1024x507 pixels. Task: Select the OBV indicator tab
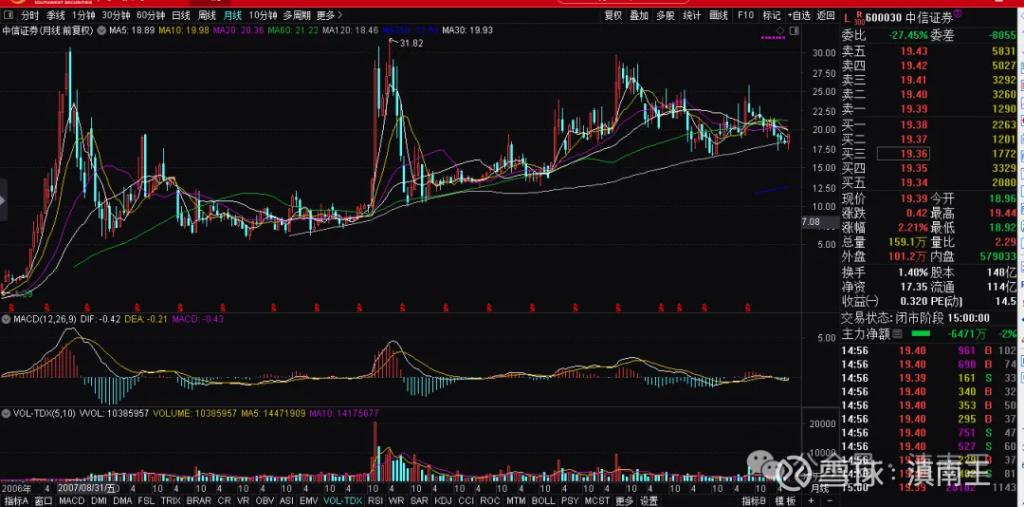pyautogui.click(x=264, y=501)
